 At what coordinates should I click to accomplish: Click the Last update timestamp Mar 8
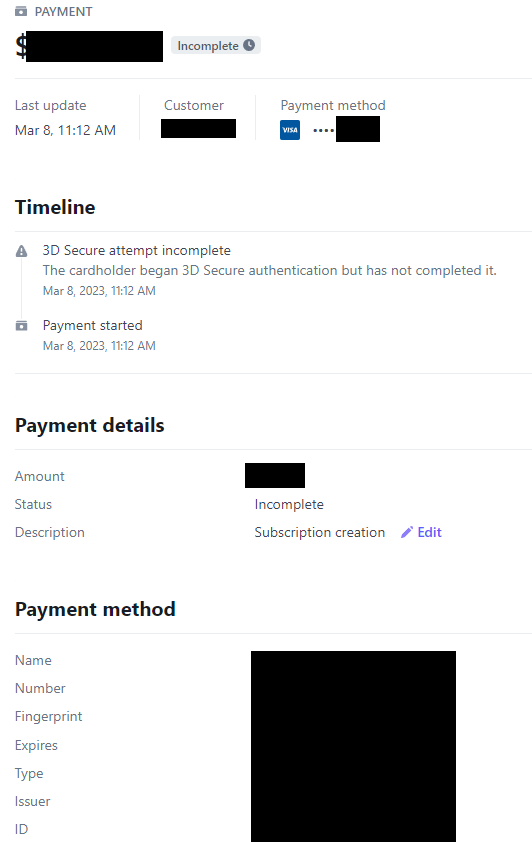65,130
